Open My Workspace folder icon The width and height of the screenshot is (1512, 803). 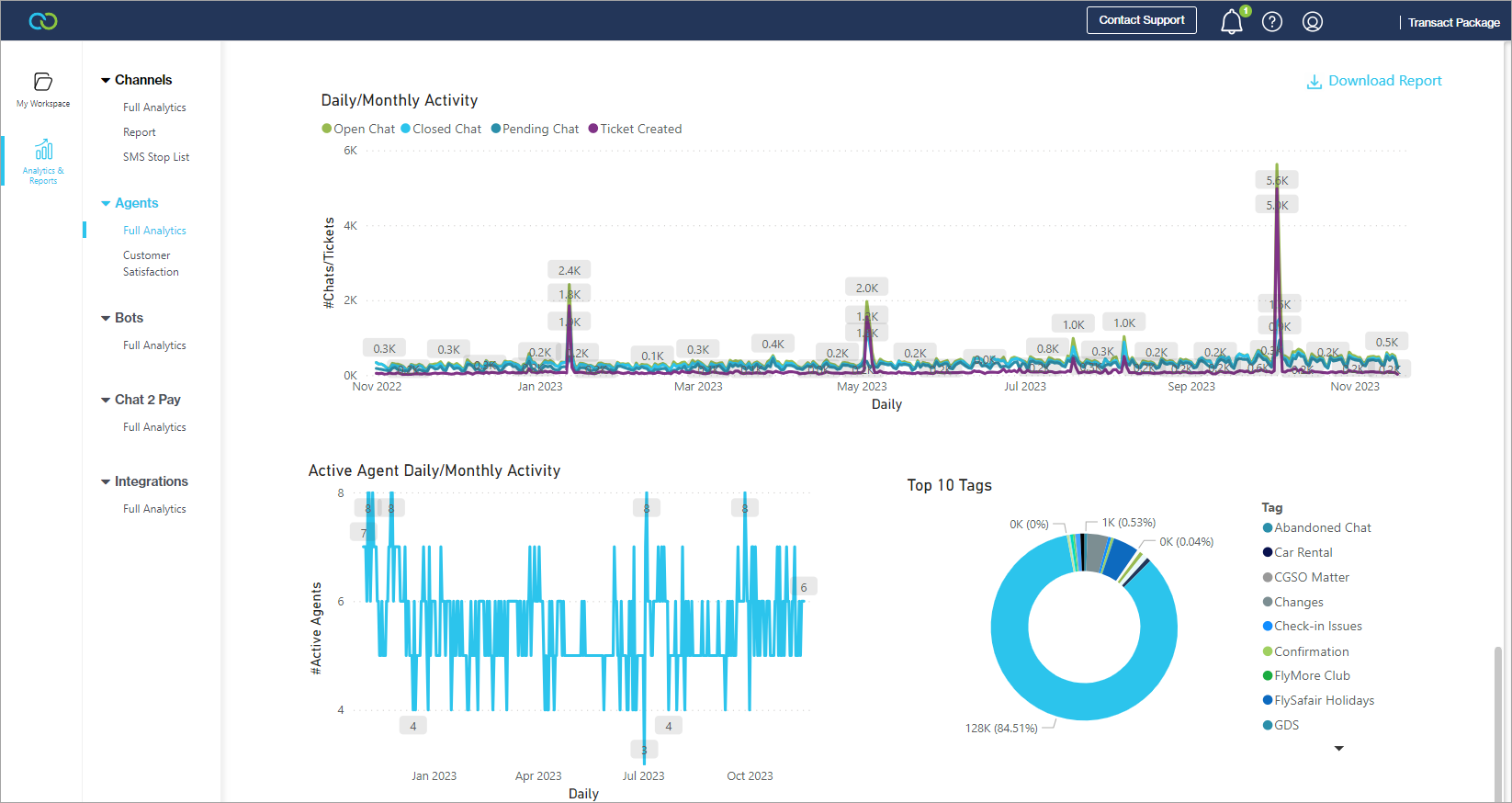coord(43,82)
